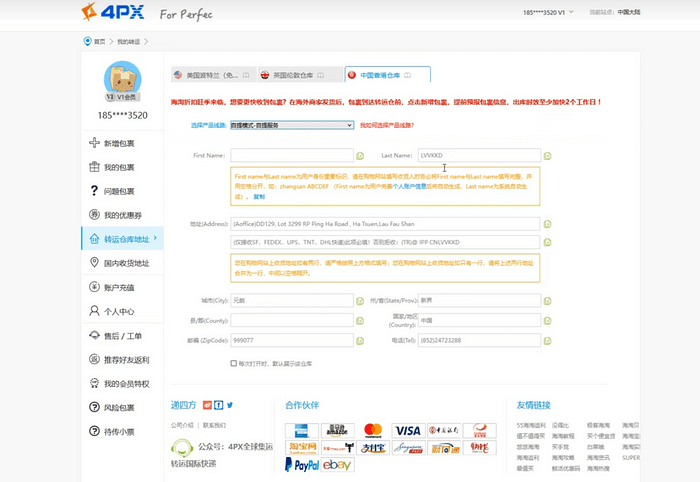Open the 选择产品线路 dropdown
This screenshot has height=482, width=700.
pos(291,125)
